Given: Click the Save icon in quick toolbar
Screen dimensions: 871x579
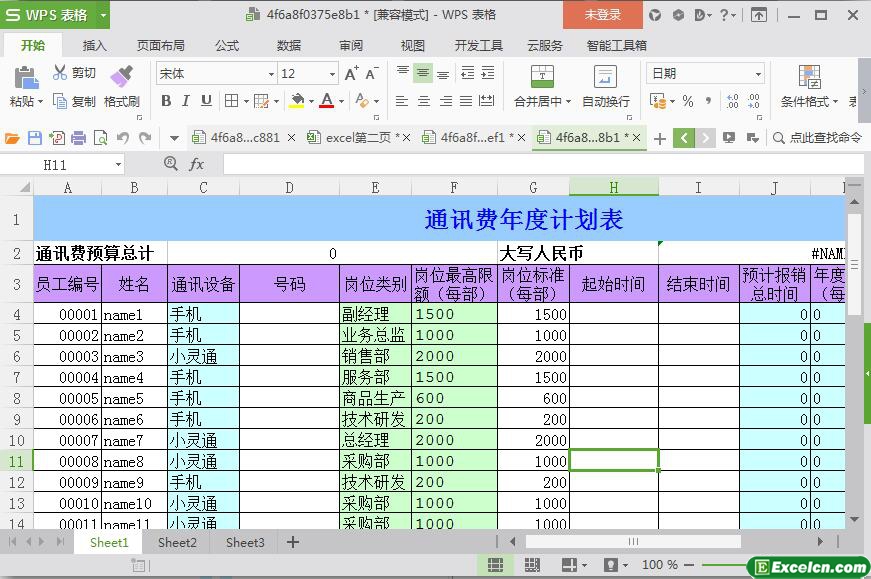Looking at the screenshot, I should click(35, 138).
